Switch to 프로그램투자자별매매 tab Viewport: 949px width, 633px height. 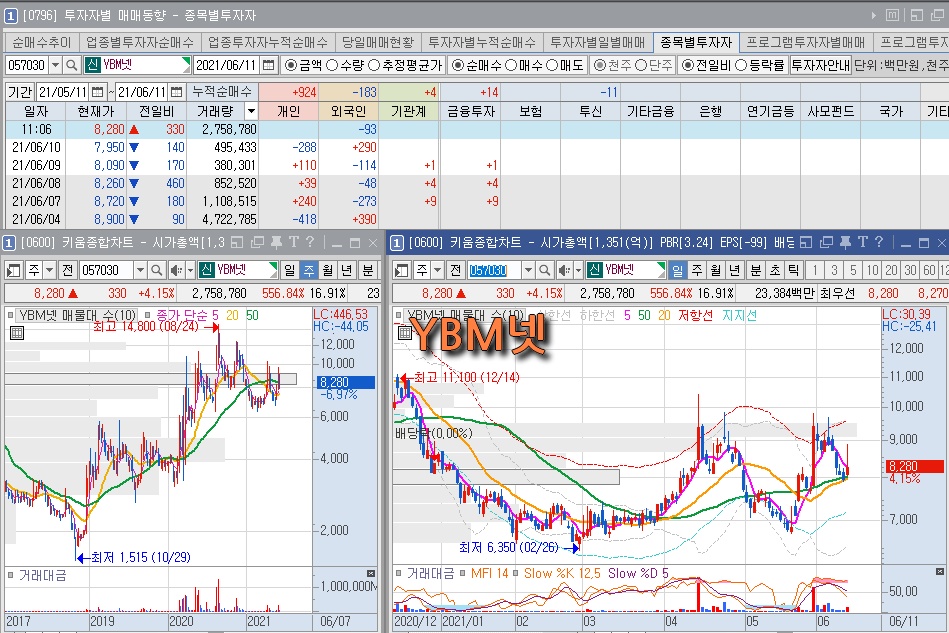(806, 42)
